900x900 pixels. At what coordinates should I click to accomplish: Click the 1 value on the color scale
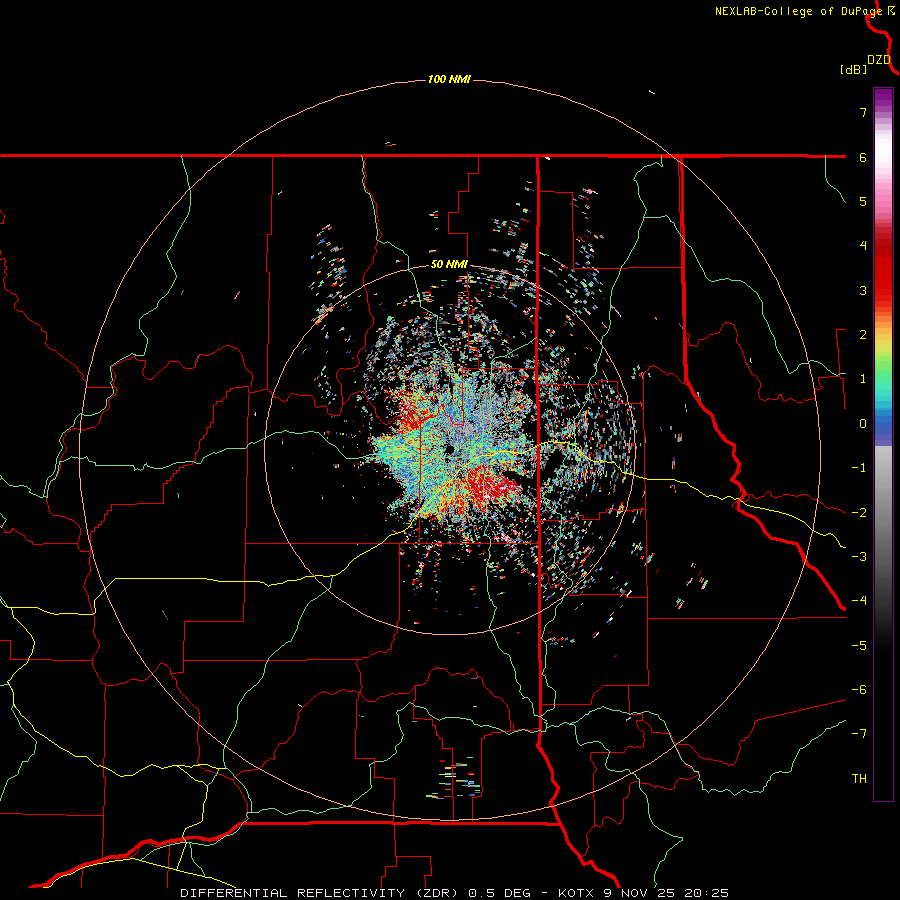(x=863, y=379)
